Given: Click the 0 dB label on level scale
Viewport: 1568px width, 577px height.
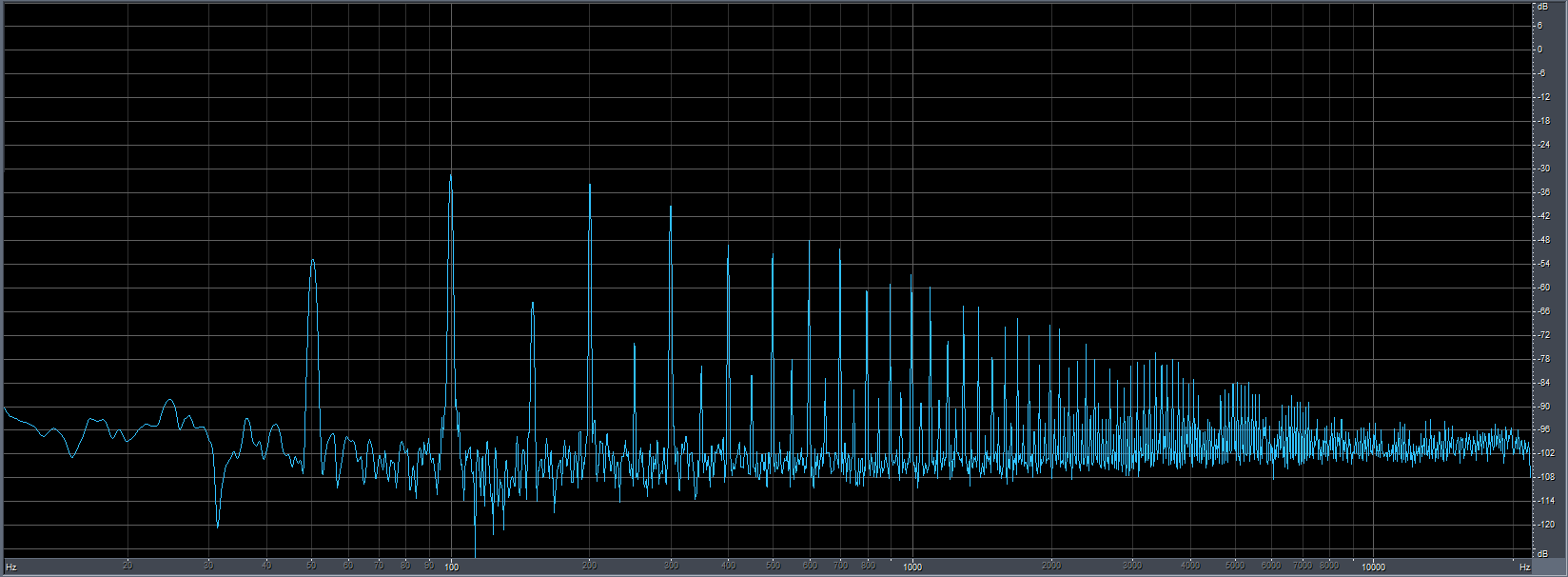Looking at the screenshot, I should click(x=1543, y=50).
